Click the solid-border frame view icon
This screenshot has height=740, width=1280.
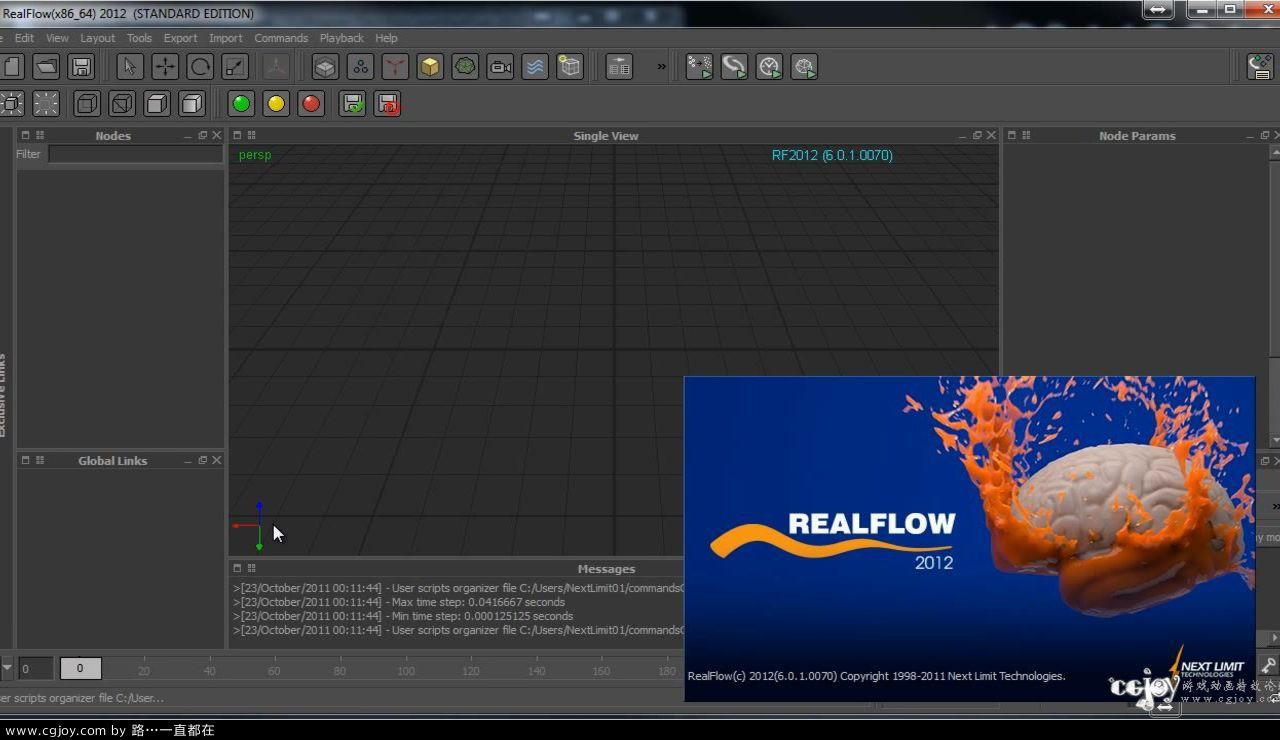pyautogui.click(x=11, y=103)
